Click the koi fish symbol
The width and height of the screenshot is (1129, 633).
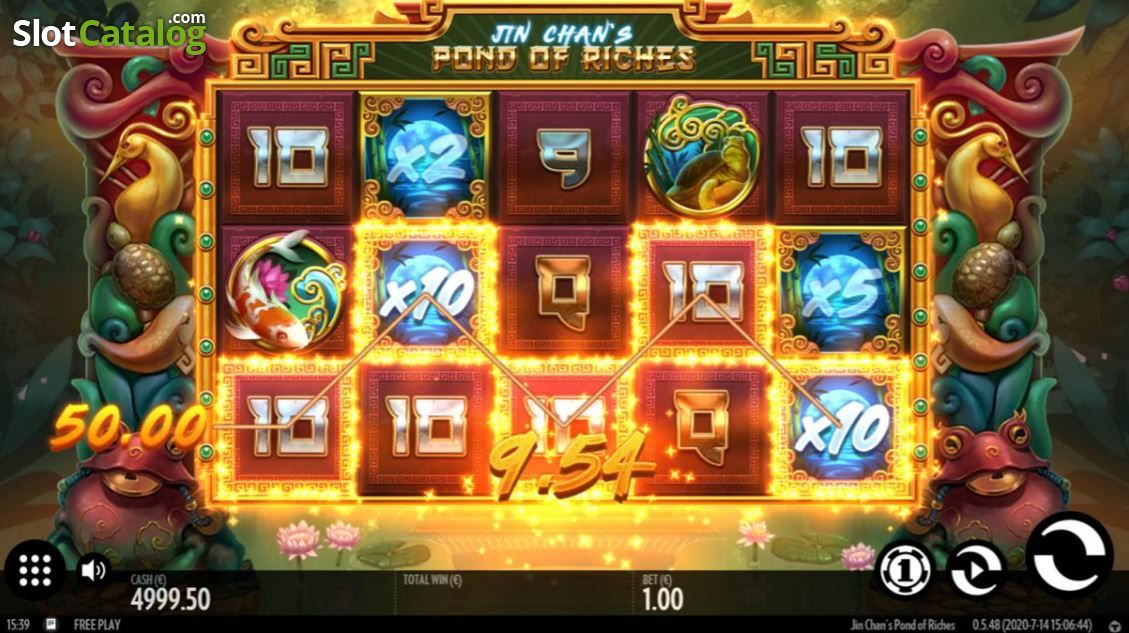286,289
